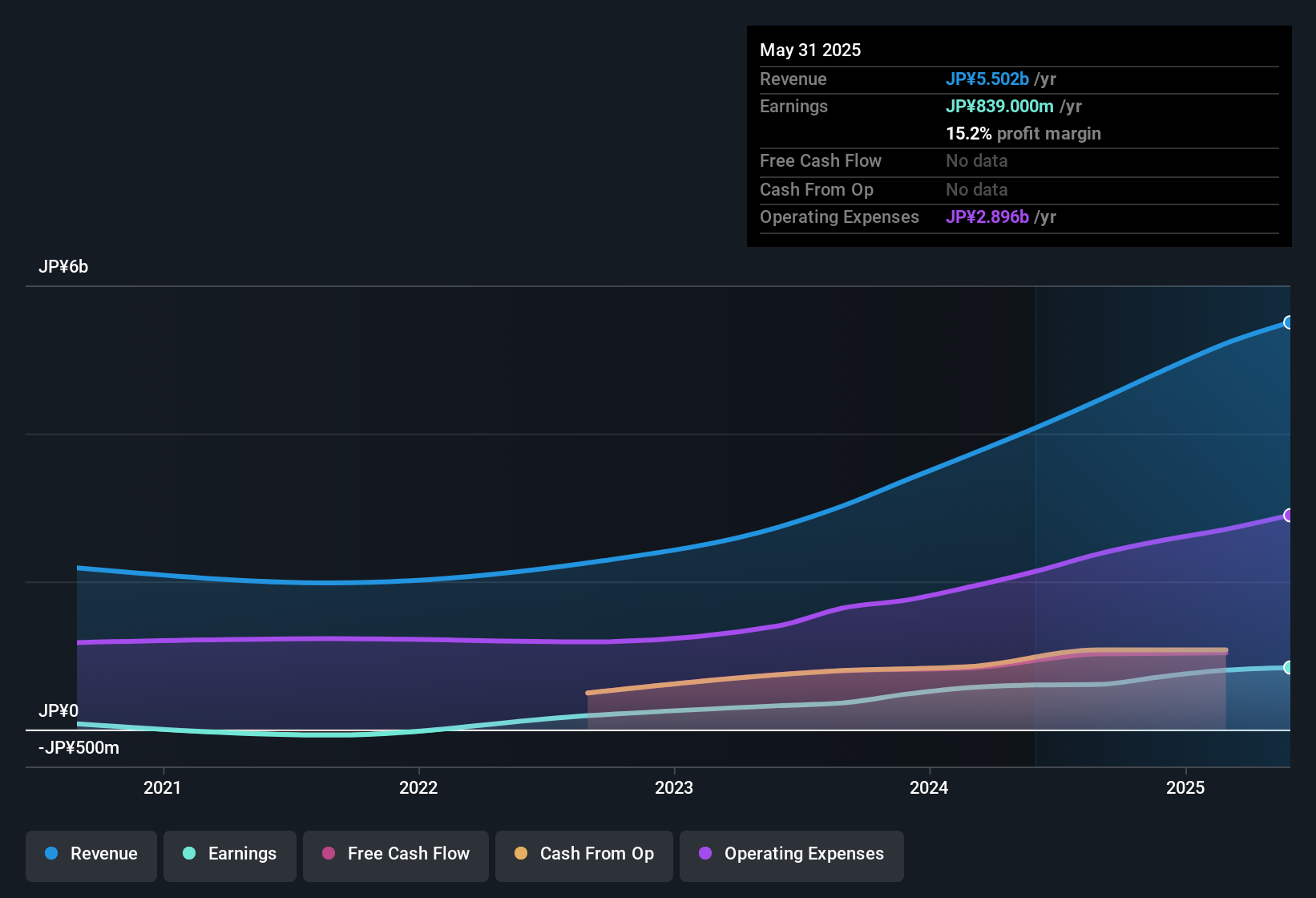Click the 2024 x-axis label
The image size is (1316, 898).
coord(930,787)
